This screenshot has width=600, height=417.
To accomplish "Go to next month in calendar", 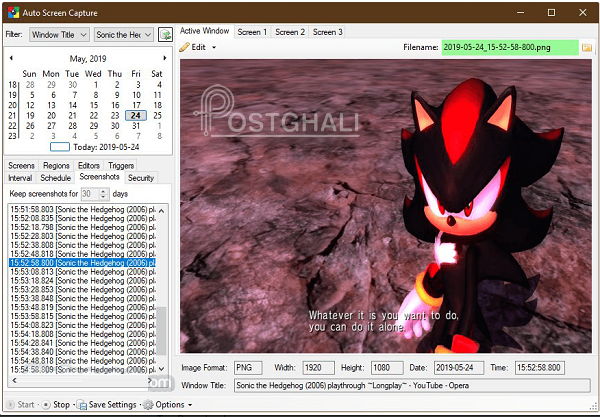I will (165, 58).
